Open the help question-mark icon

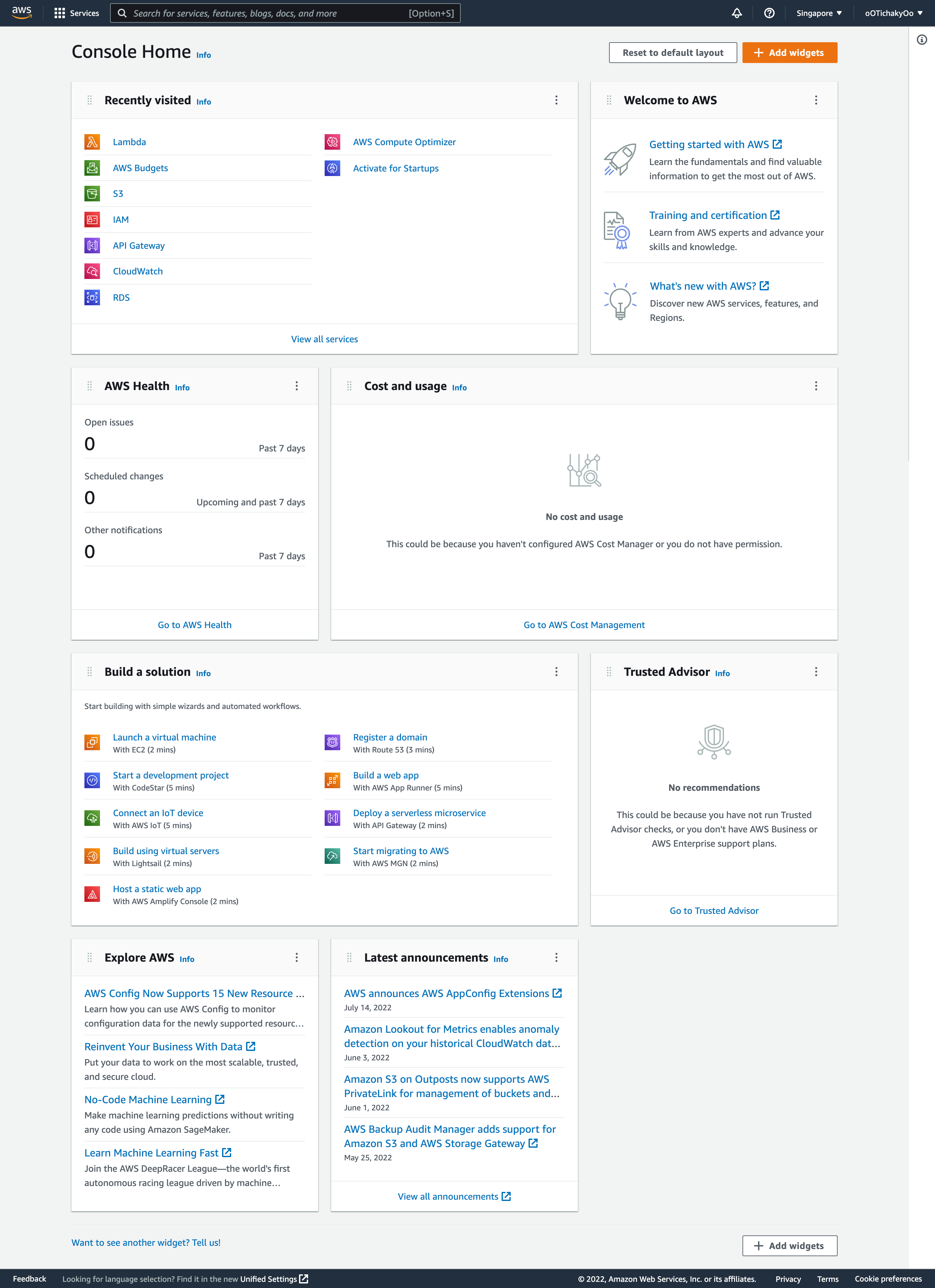pos(769,12)
